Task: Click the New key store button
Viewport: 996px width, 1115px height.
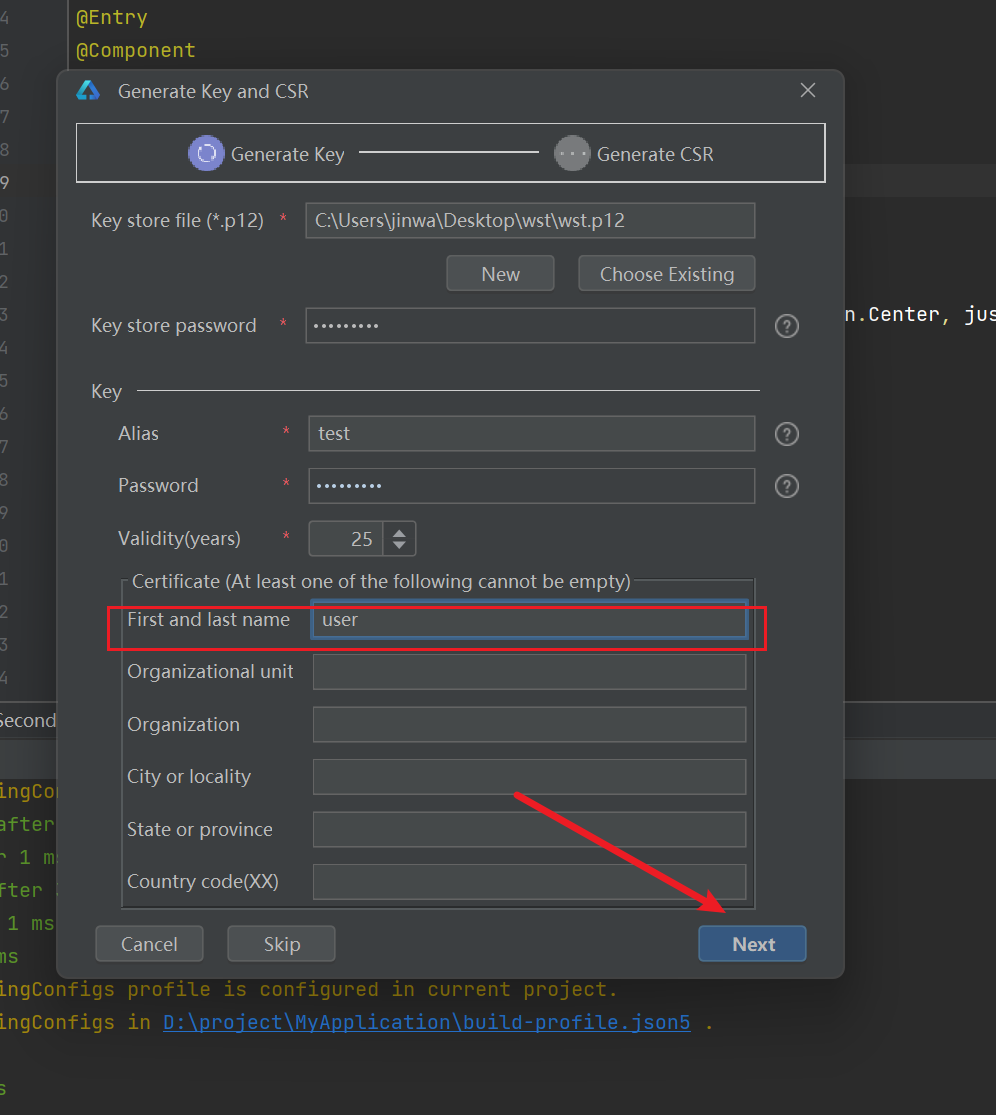Action: [500, 274]
